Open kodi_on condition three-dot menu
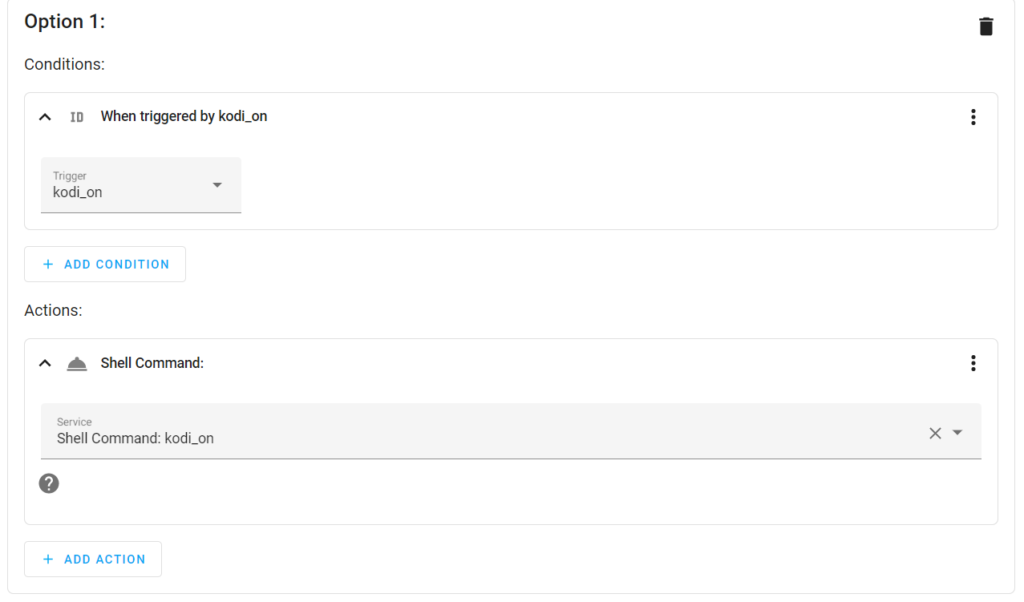Image resolution: width=1024 pixels, height=602 pixels. point(973,117)
